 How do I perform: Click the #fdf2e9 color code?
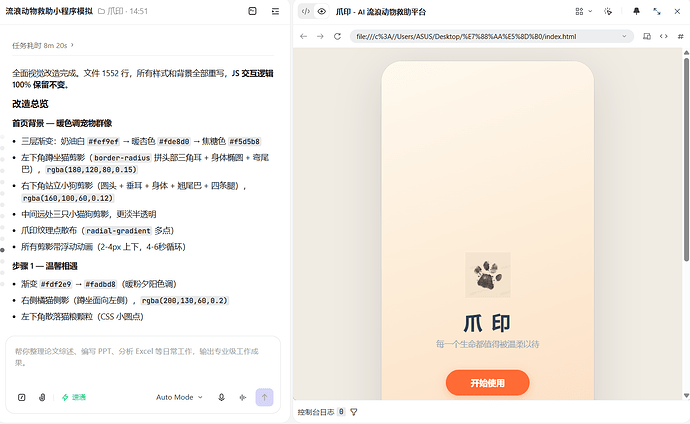56,284
